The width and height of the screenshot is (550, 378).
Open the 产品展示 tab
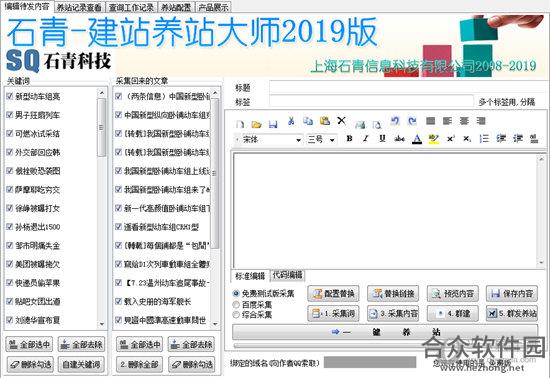(x=213, y=7)
